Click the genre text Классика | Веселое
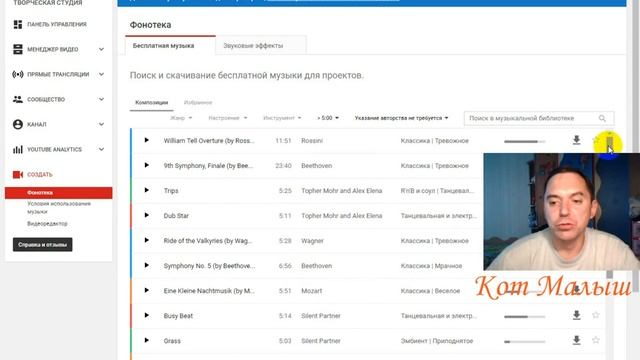Image resolution: width=640 pixels, height=360 pixels. [x=430, y=291]
